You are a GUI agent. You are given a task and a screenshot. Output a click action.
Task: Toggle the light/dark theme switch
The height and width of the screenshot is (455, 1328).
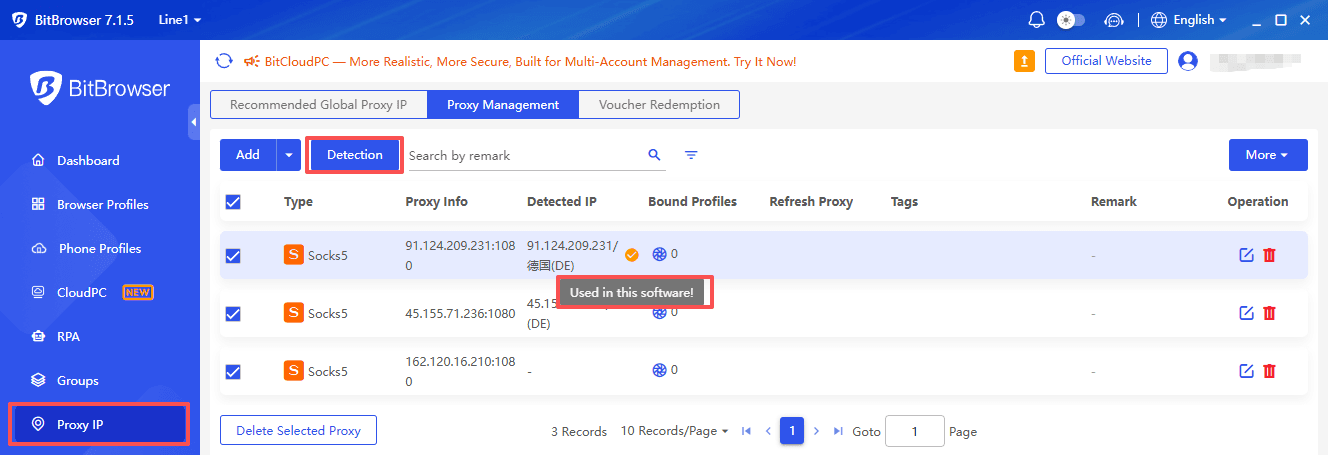[x=1071, y=20]
